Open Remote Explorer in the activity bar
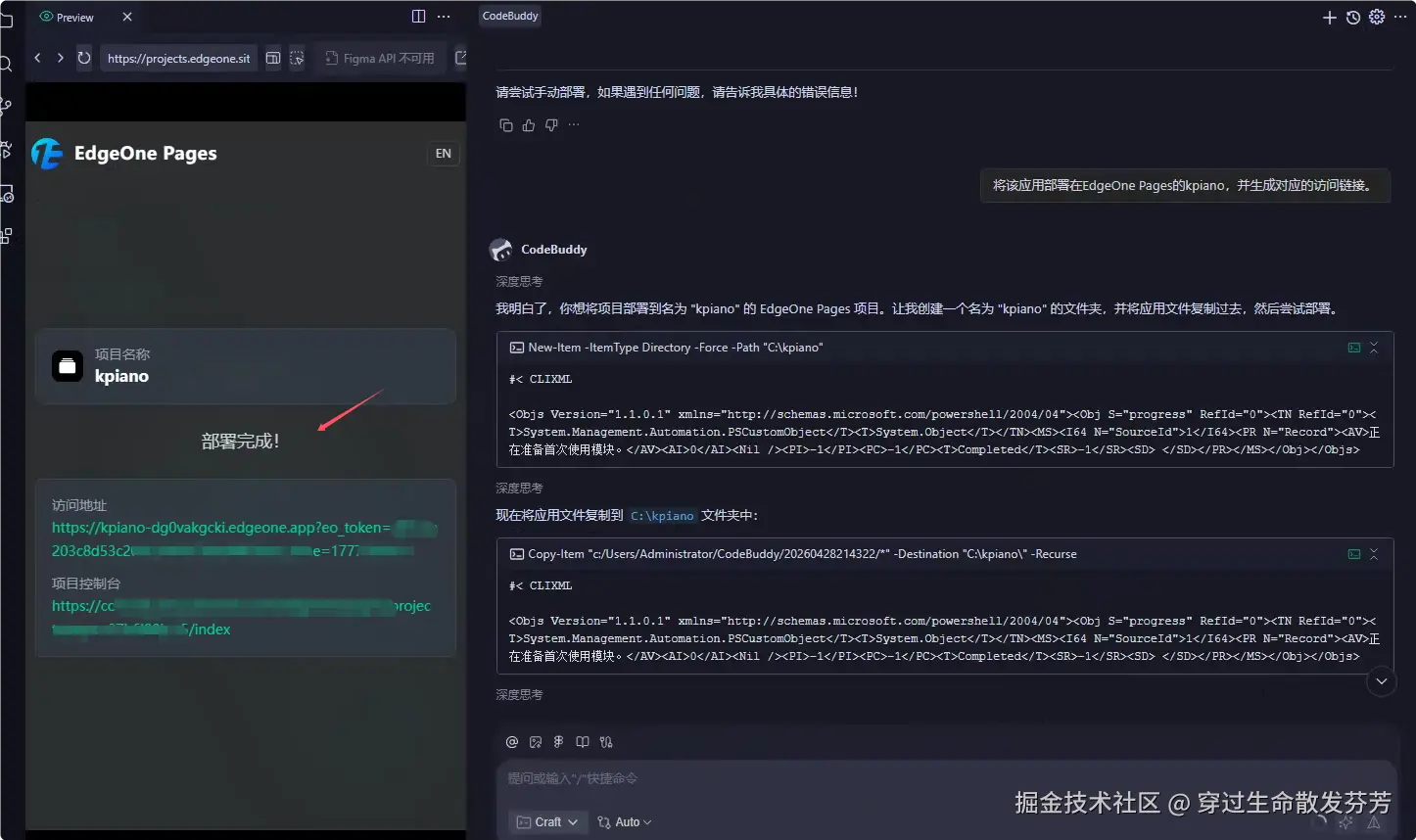 (6, 193)
